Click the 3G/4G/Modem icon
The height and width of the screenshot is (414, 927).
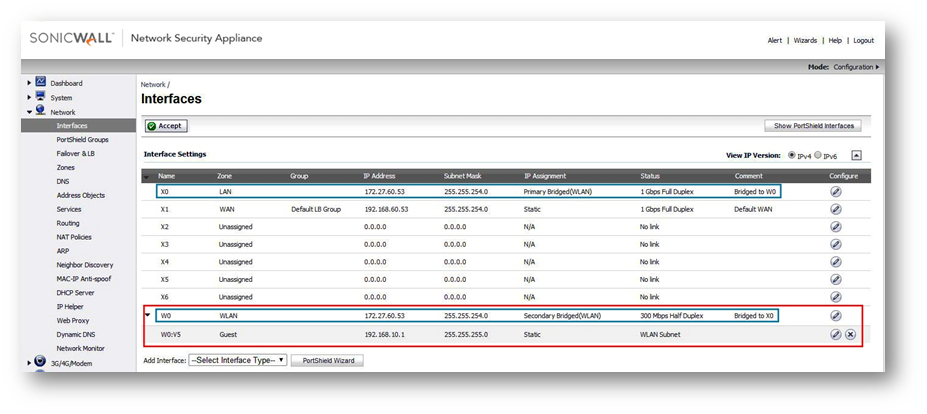40,362
